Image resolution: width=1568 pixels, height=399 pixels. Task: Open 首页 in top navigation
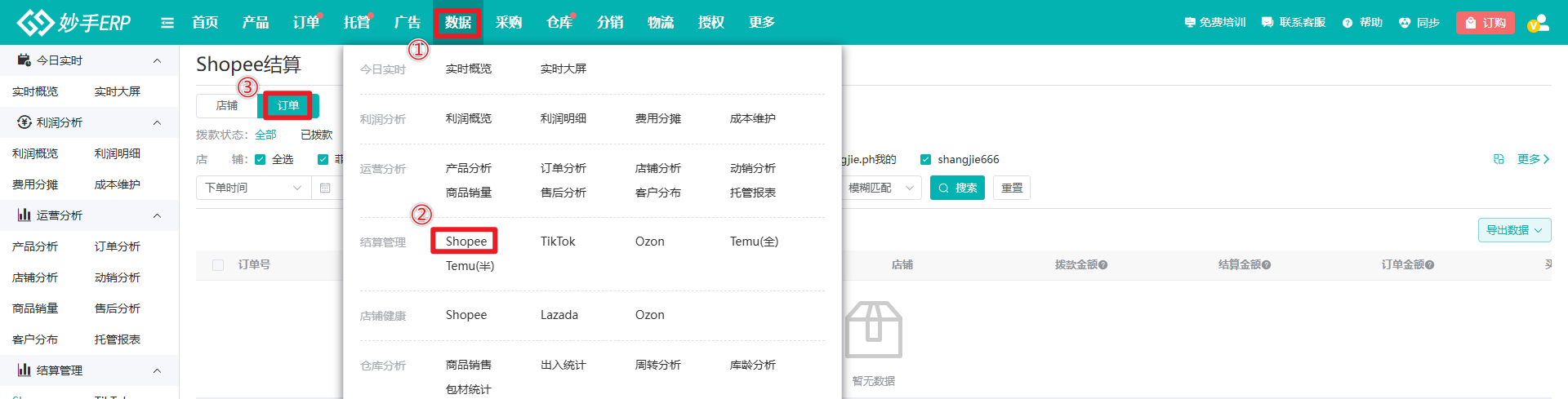(x=205, y=23)
